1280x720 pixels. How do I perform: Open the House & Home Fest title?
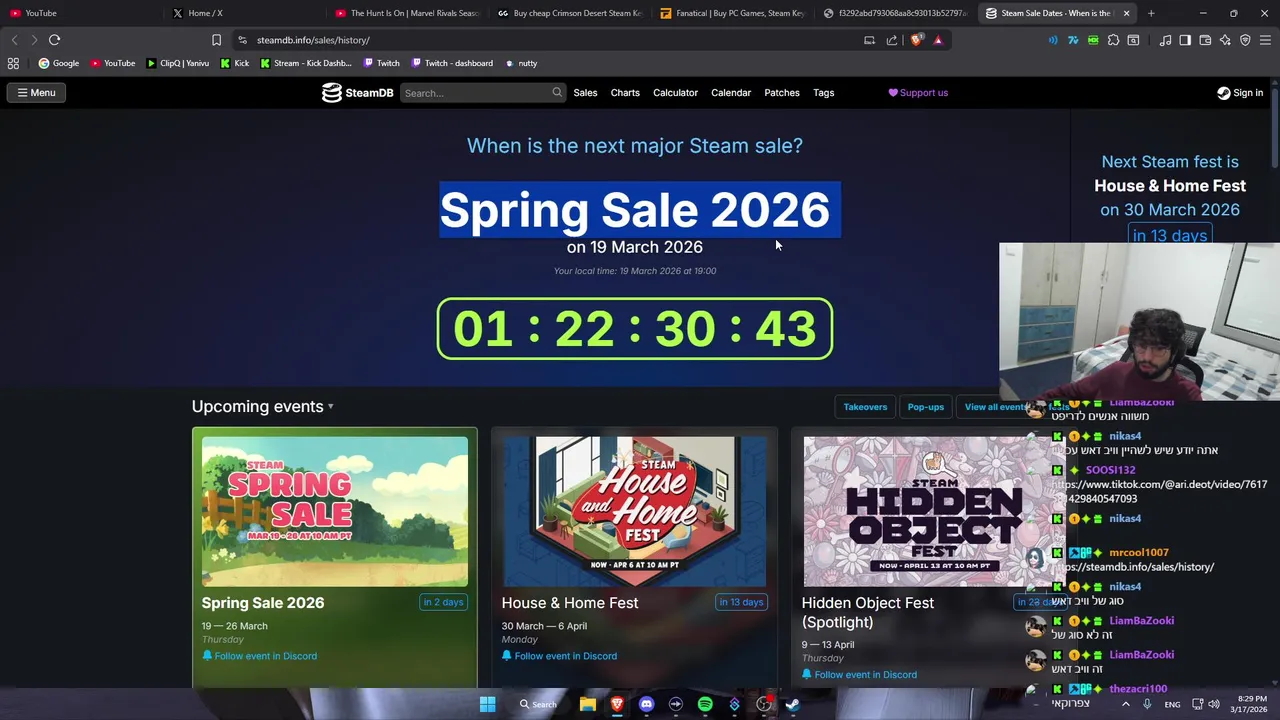pos(570,603)
